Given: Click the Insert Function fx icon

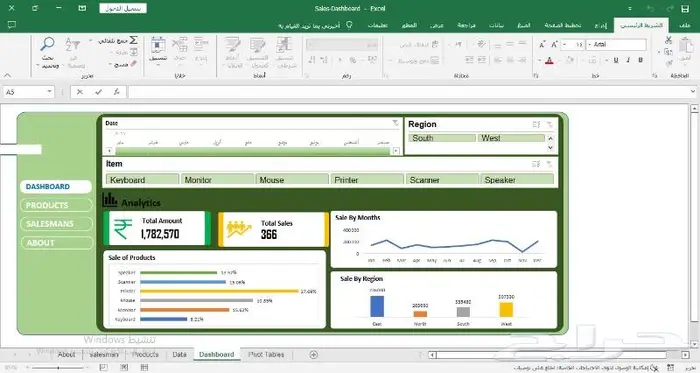Looking at the screenshot, I should pos(117,91).
